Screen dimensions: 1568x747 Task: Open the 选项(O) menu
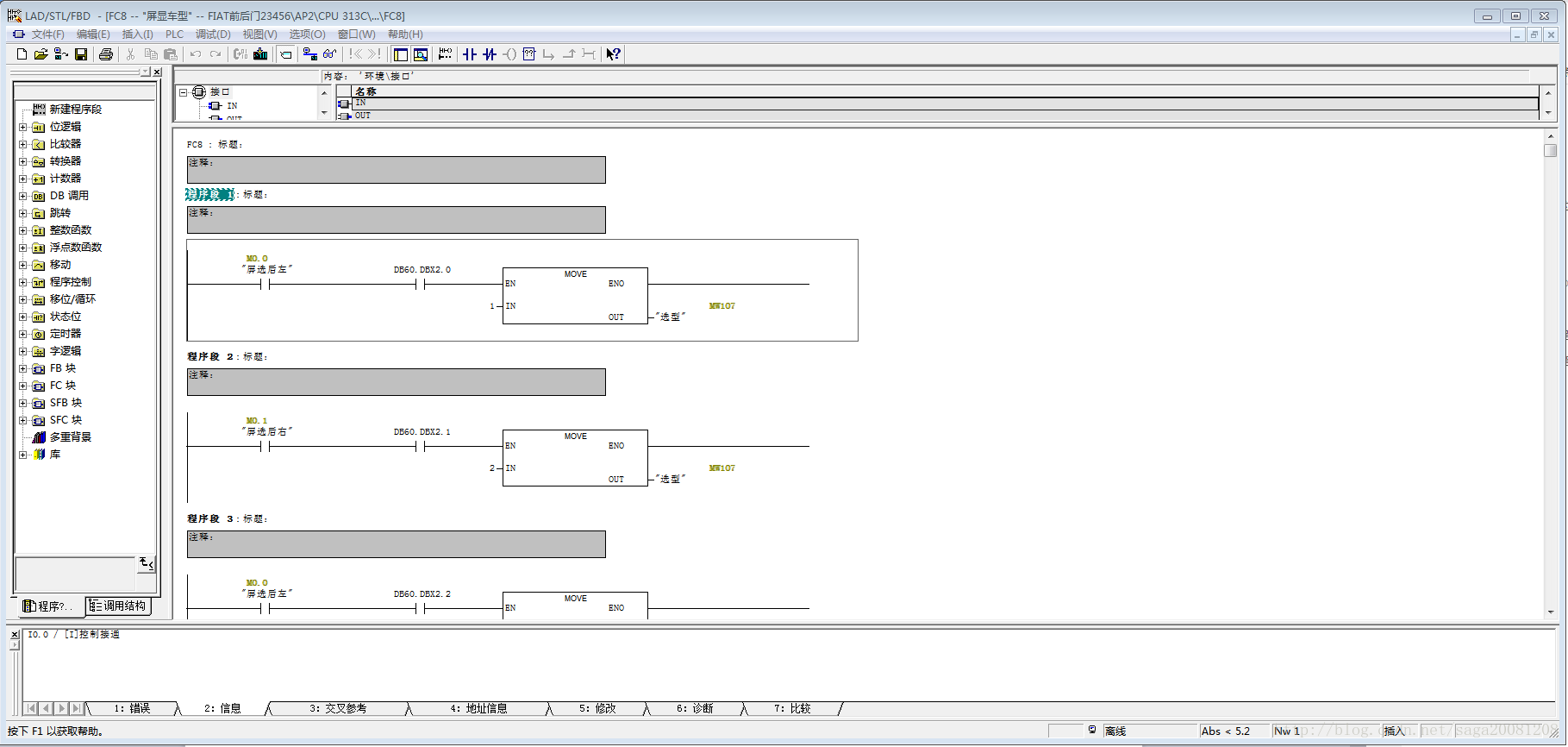pyautogui.click(x=307, y=35)
